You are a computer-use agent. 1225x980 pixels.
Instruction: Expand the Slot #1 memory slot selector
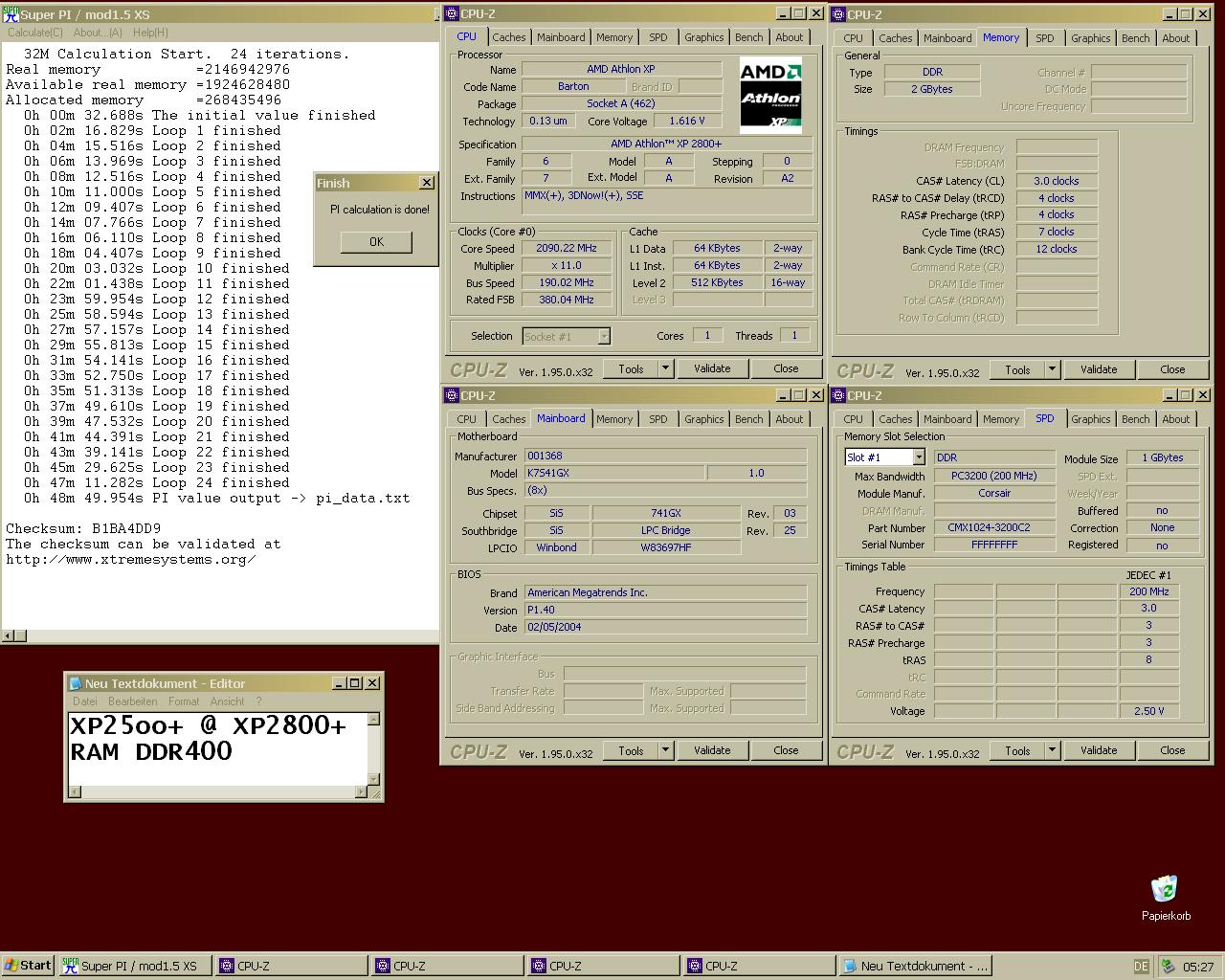(x=919, y=457)
